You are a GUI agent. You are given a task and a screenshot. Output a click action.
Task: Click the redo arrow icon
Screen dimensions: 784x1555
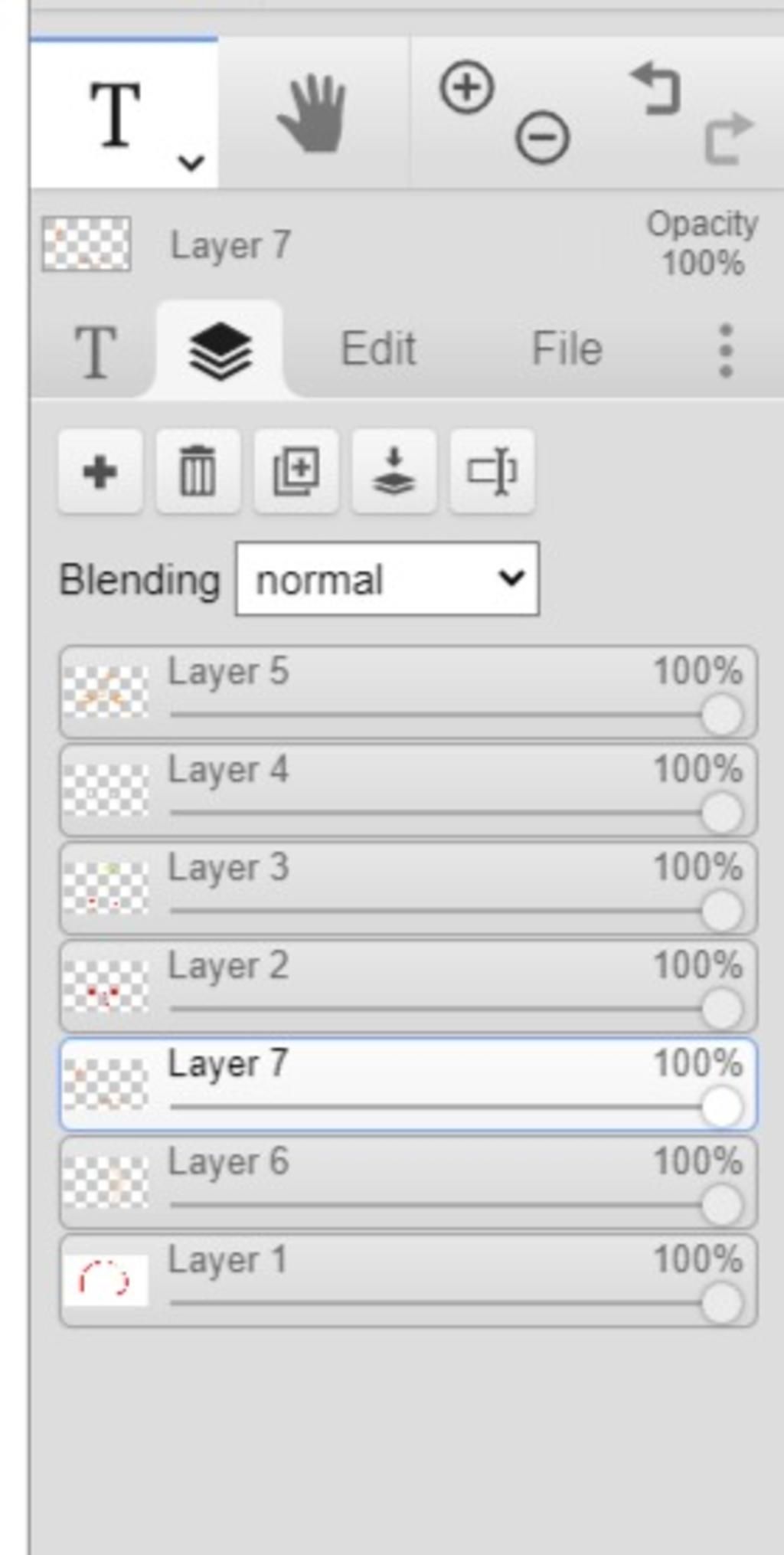pos(728,139)
